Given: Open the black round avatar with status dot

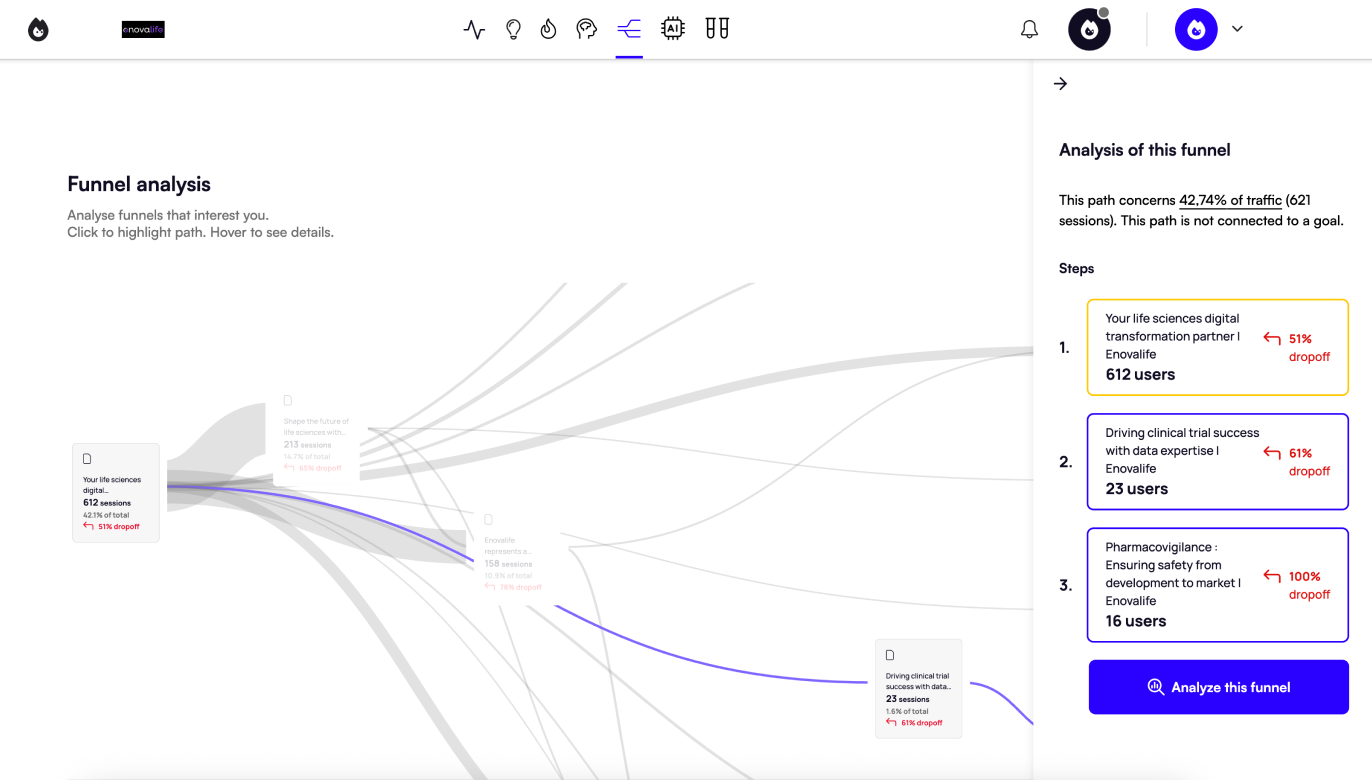Looking at the screenshot, I should pyautogui.click(x=1089, y=29).
